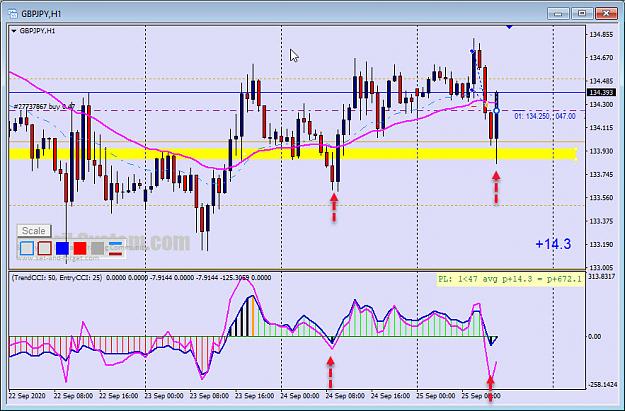Click the 0.00 indicator scale value
625x411 pixels.
point(594,336)
